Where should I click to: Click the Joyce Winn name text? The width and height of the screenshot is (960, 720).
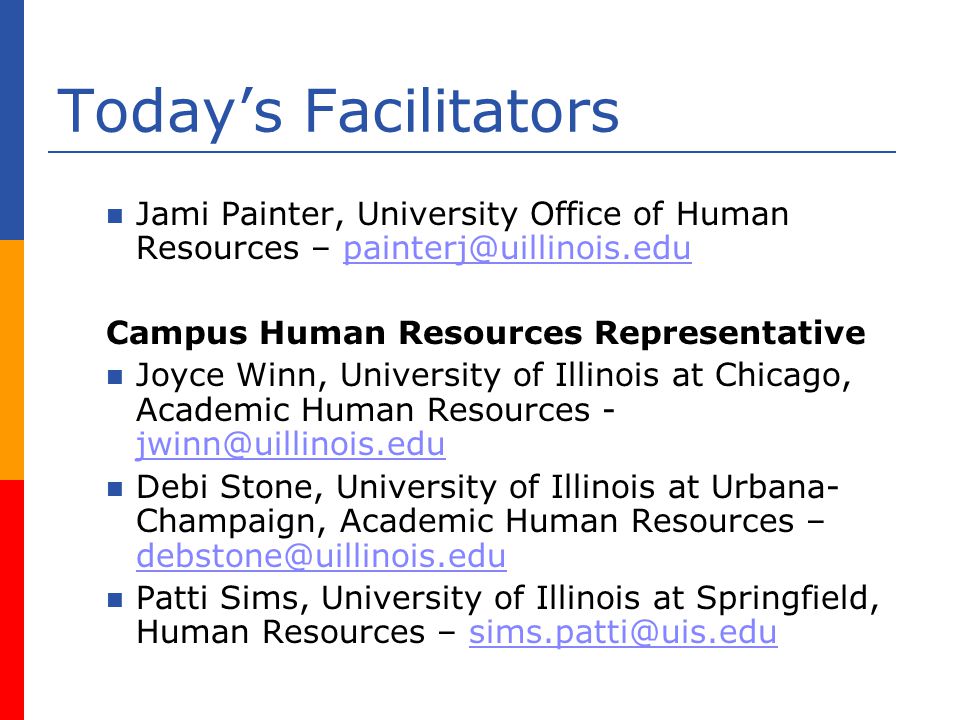[226, 375]
